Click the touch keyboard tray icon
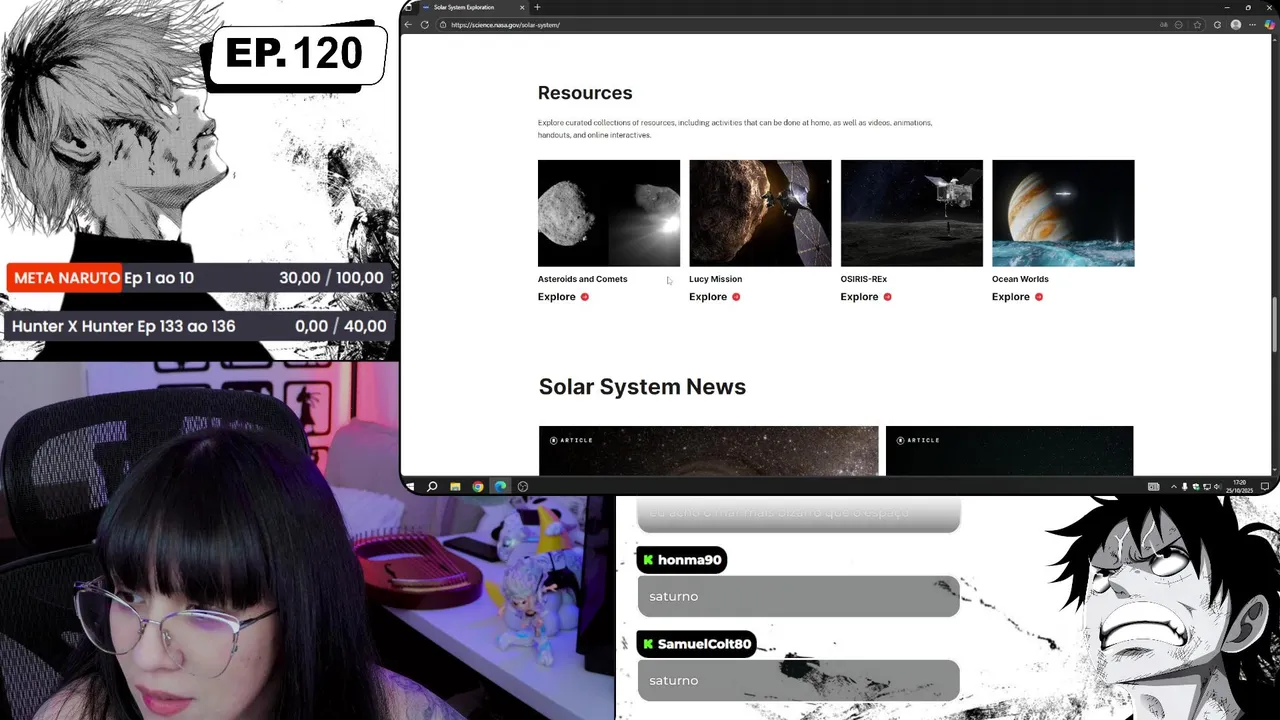 [1153, 487]
